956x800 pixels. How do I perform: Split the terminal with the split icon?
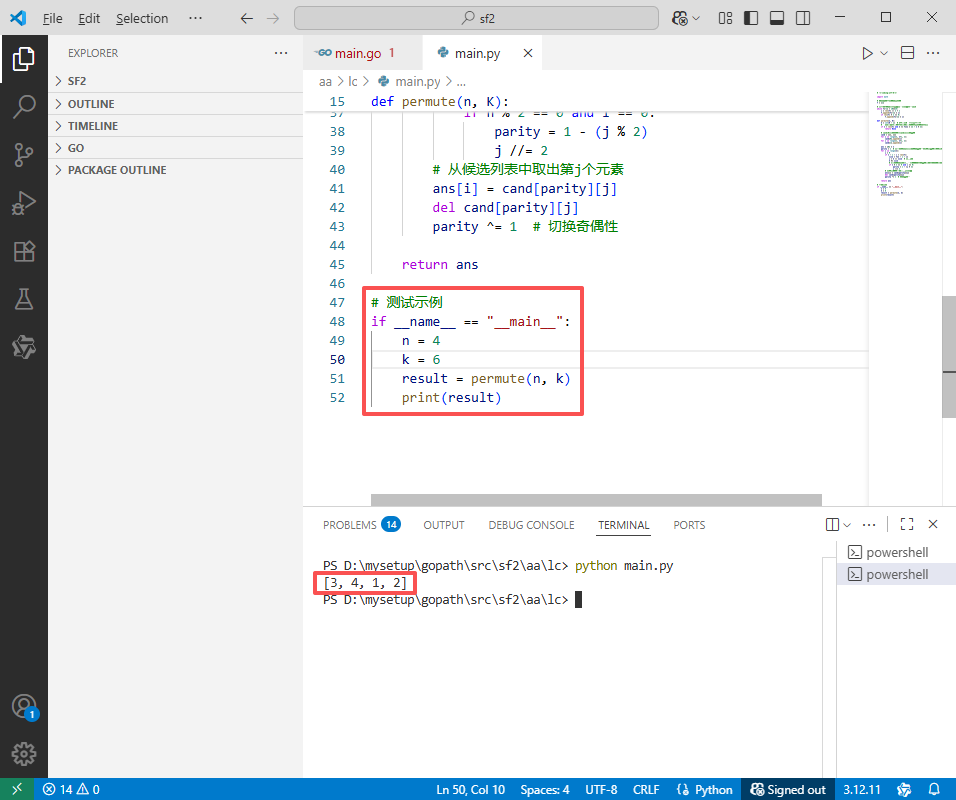[832, 524]
